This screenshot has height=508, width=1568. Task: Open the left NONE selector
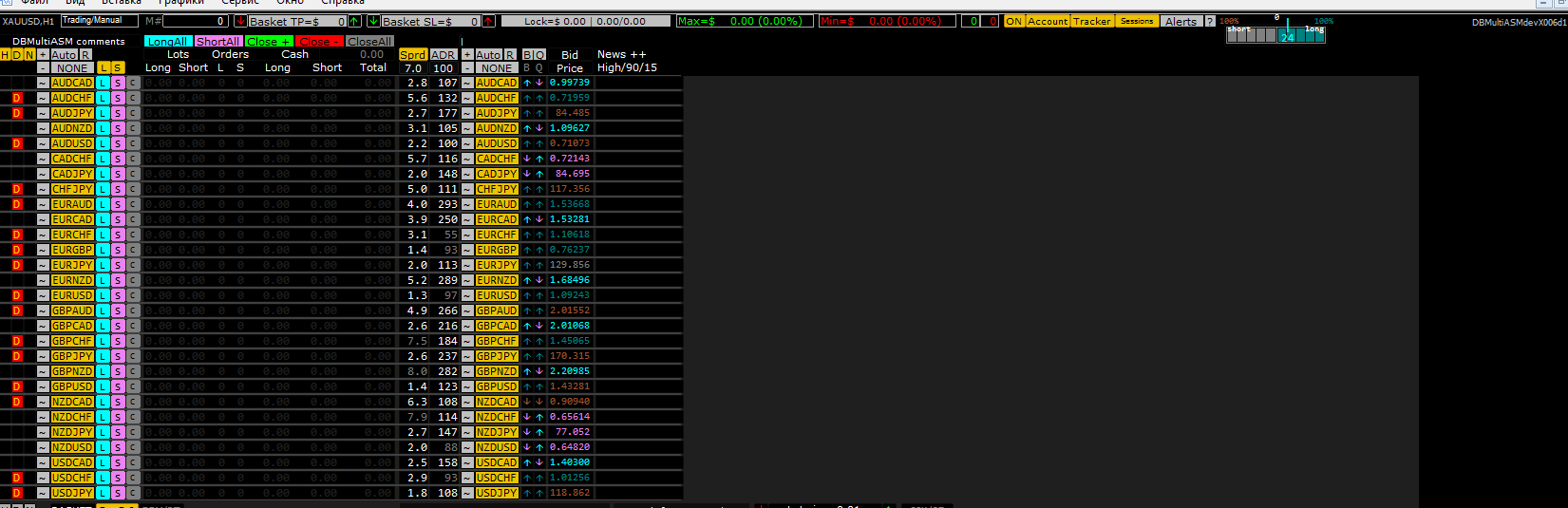click(x=72, y=67)
